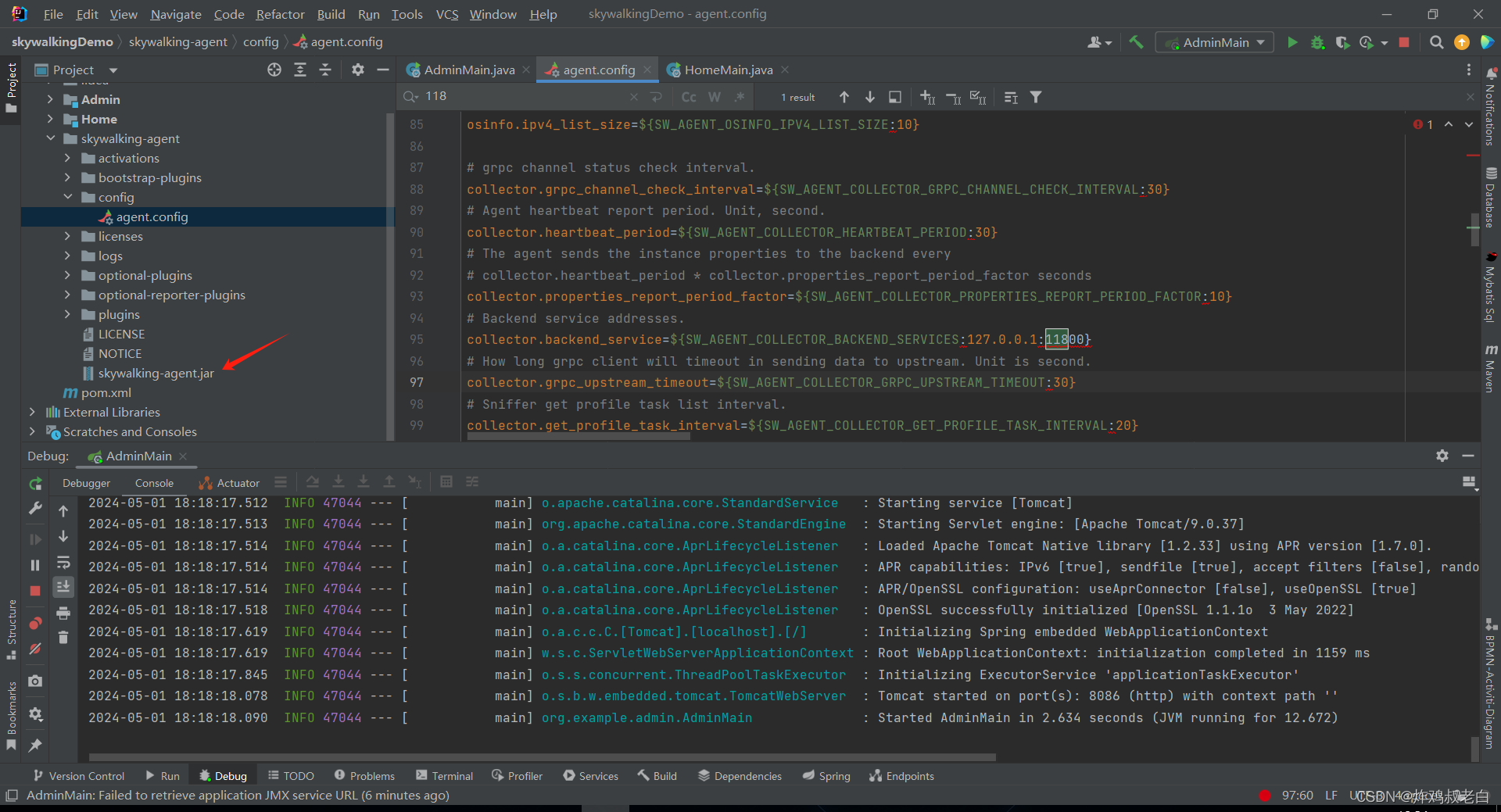Screen dimensions: 1501x812
Task: Clear console output with the trash icon
Action: (x=63, y=638)
